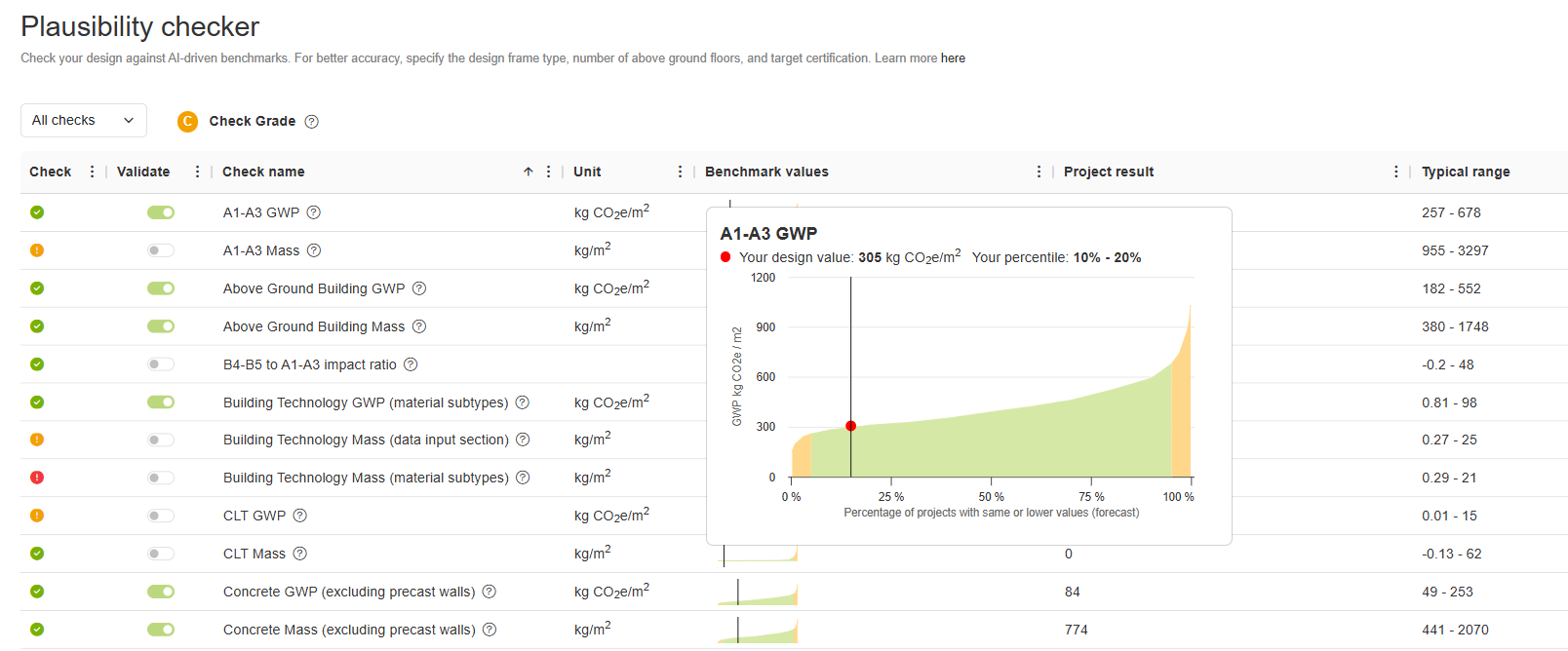The image size is (1568, 651).
Task: Disable validation toggle for A1-A3 GWP
Action: pos(161,212)
